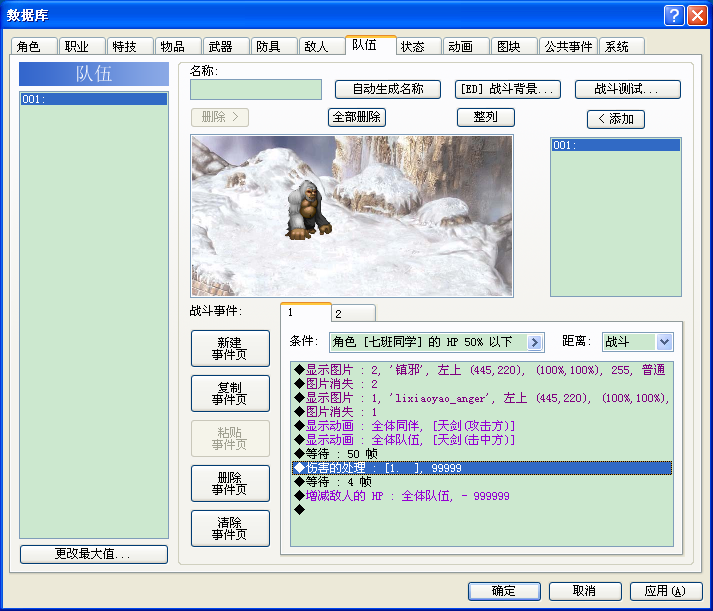Select battle event page tab 2
The image size is (713, 611).
click(x=353, y=314)
